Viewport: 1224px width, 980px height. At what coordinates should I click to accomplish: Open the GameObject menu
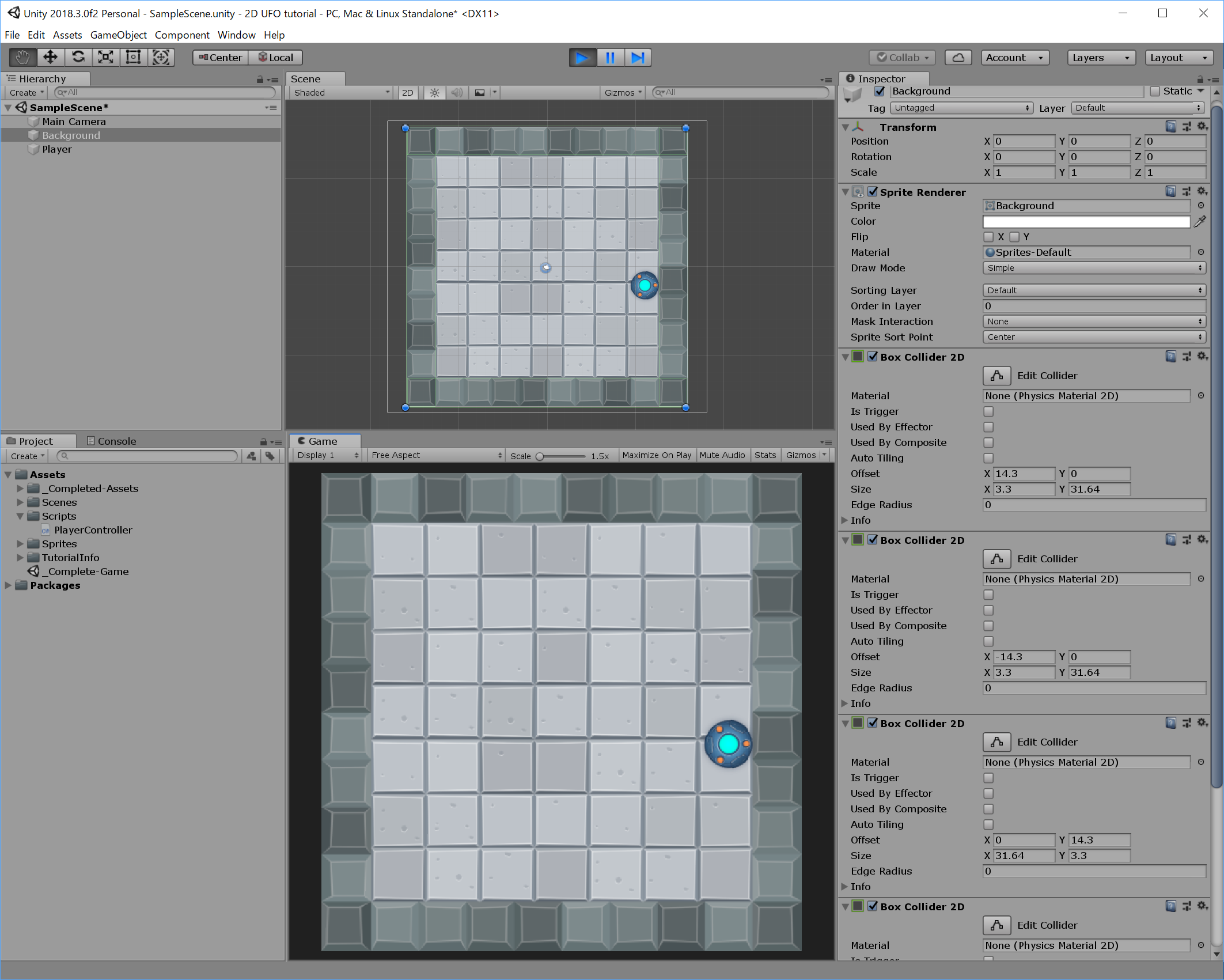(118, 35)
